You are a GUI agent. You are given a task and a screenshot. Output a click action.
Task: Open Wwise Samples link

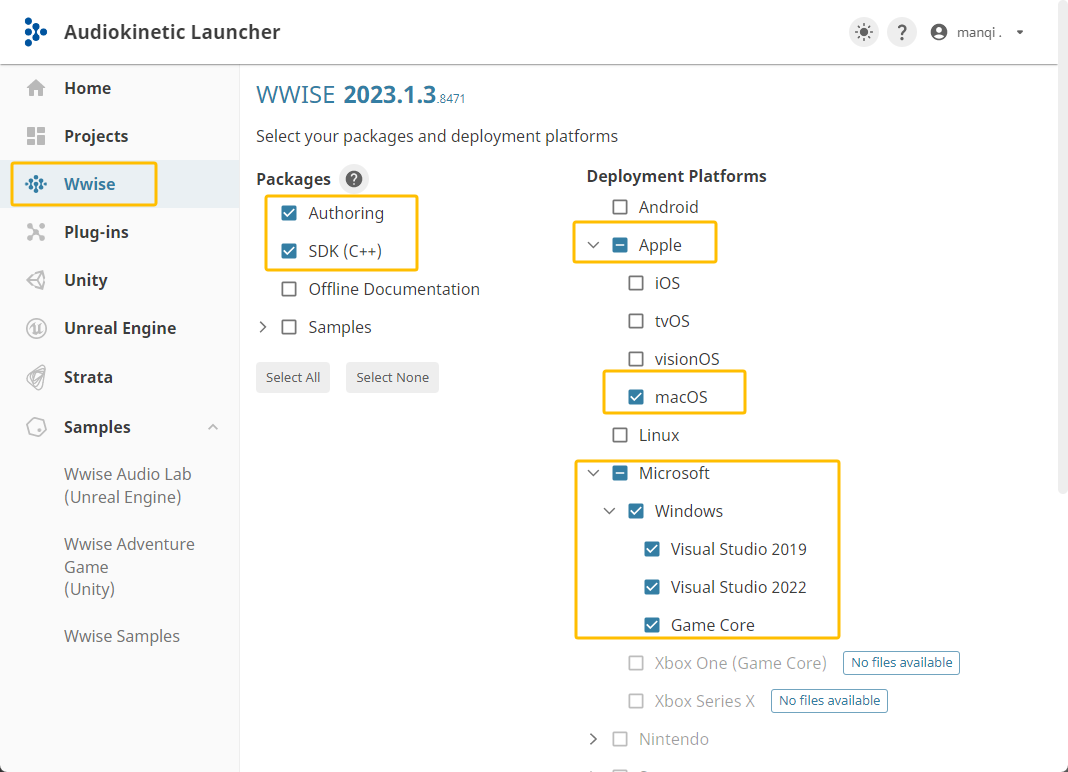coord(122,636)
